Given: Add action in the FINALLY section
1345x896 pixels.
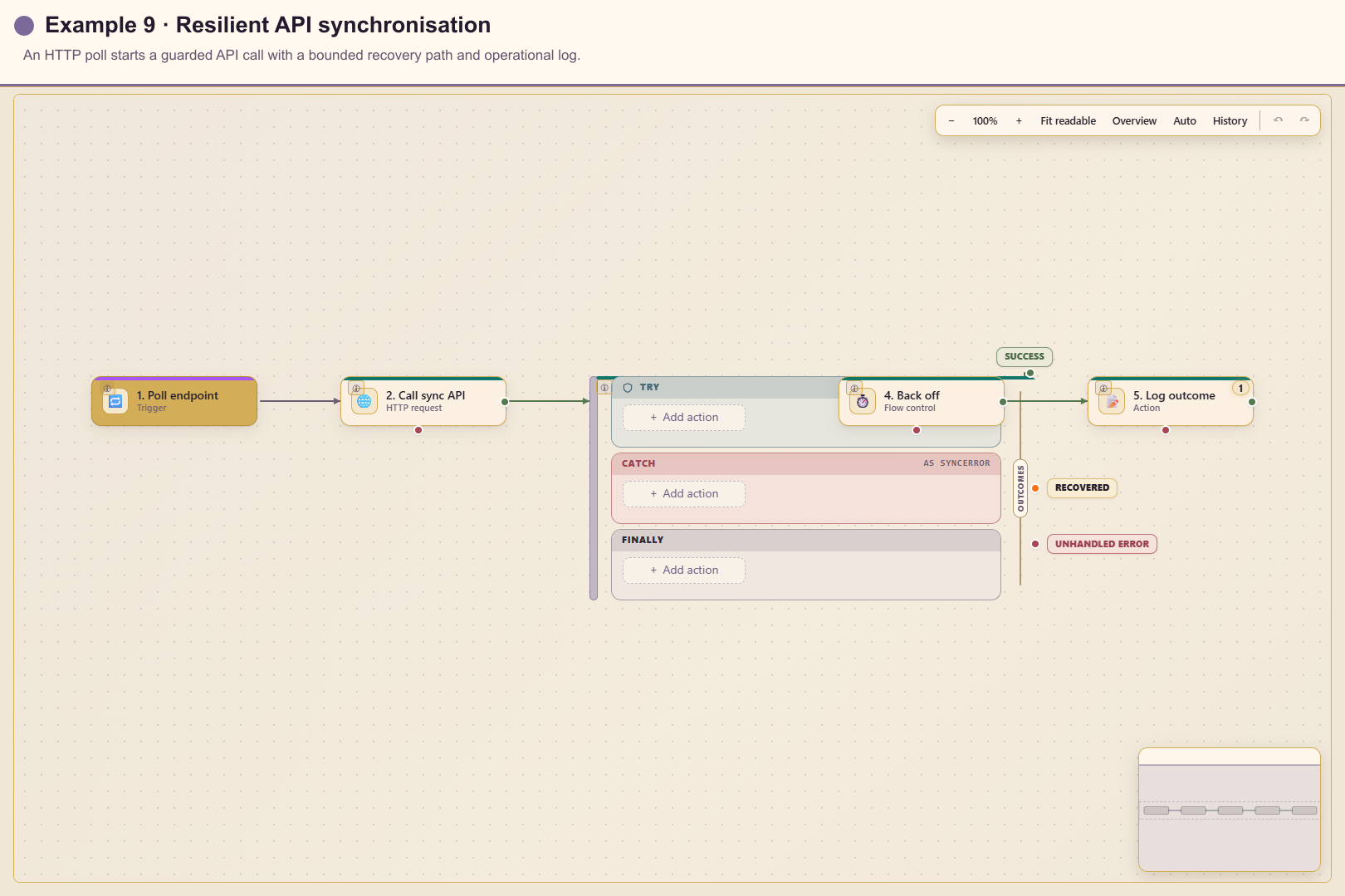Looking at the screenshot, I should 684,570.
